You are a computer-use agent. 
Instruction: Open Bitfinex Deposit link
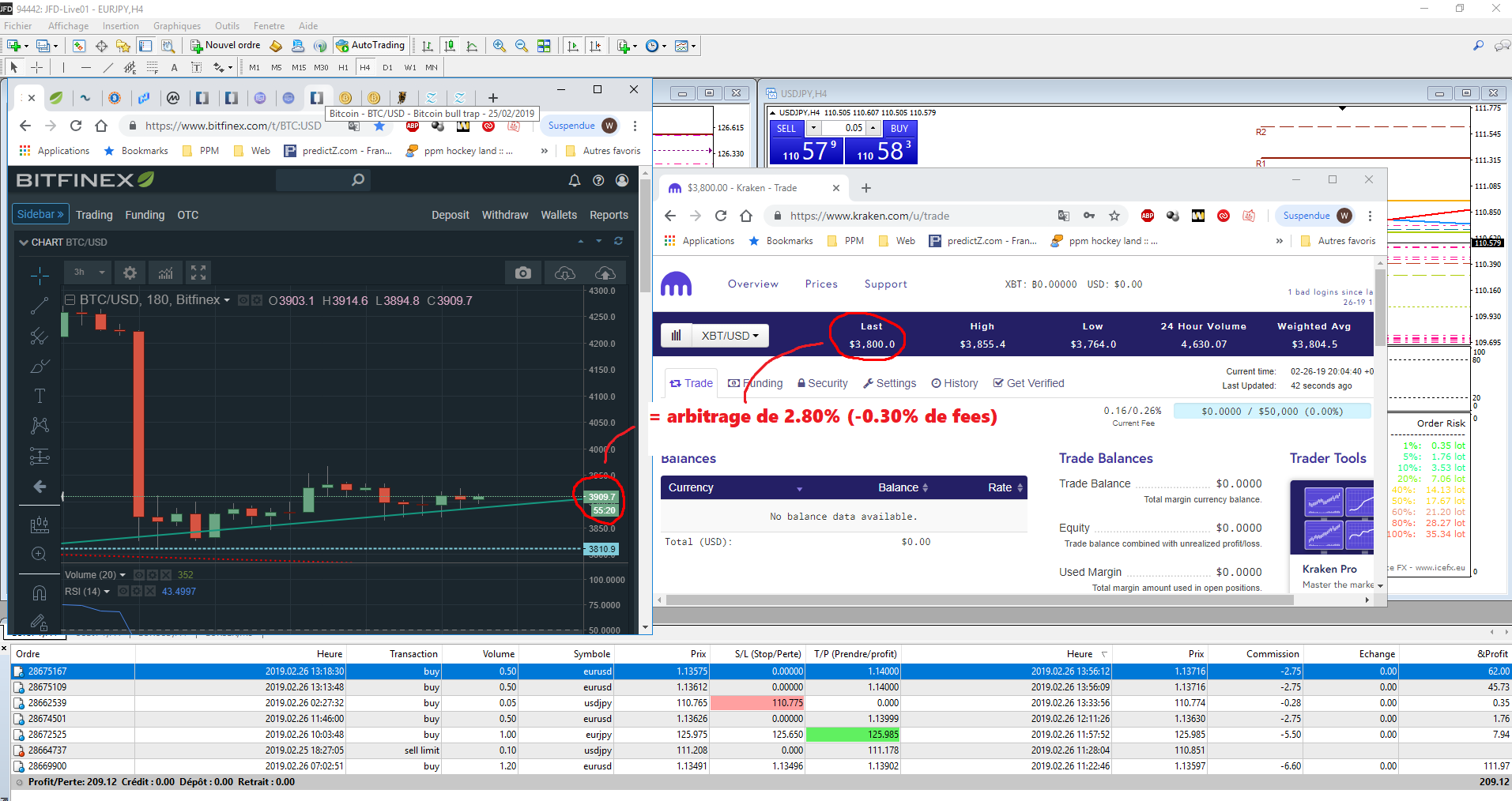coord(451,215)
